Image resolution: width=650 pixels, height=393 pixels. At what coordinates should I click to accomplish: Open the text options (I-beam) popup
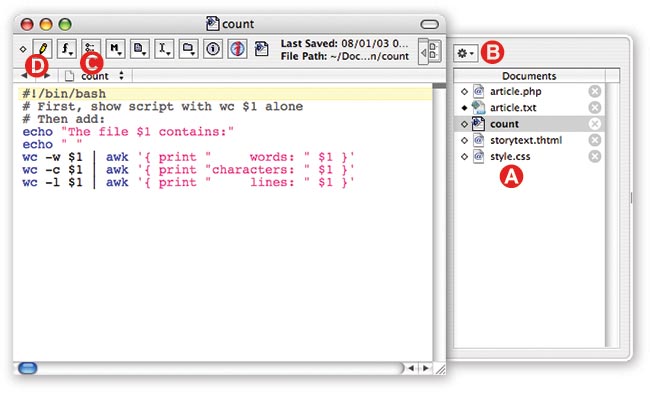tap(164, 49)
